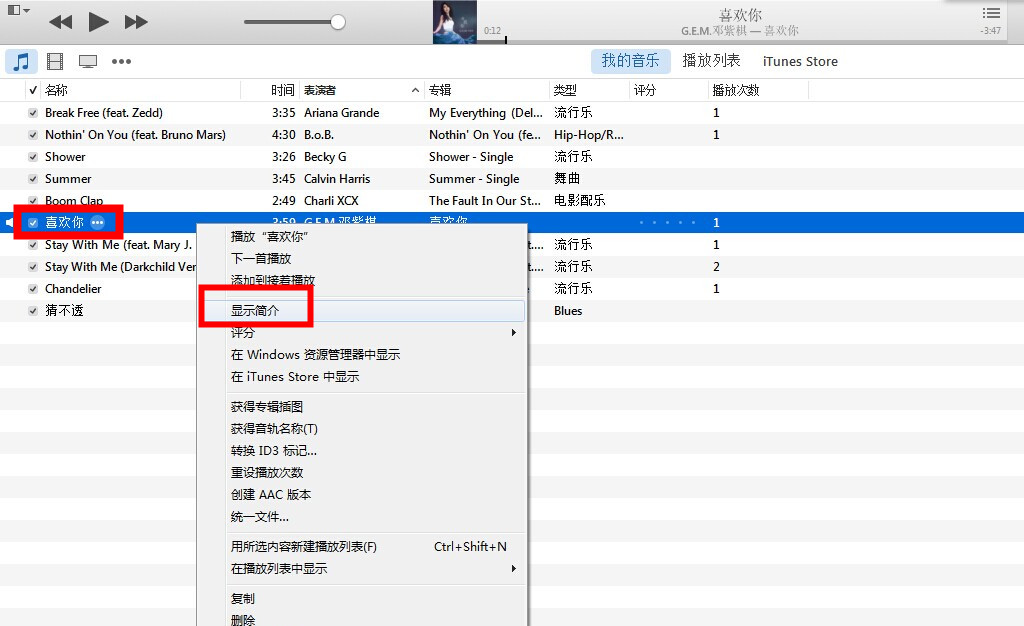Click the album The Fault In Our St...
The image size is (1024, 626).
pyautogui.click(x=485, y=200)
